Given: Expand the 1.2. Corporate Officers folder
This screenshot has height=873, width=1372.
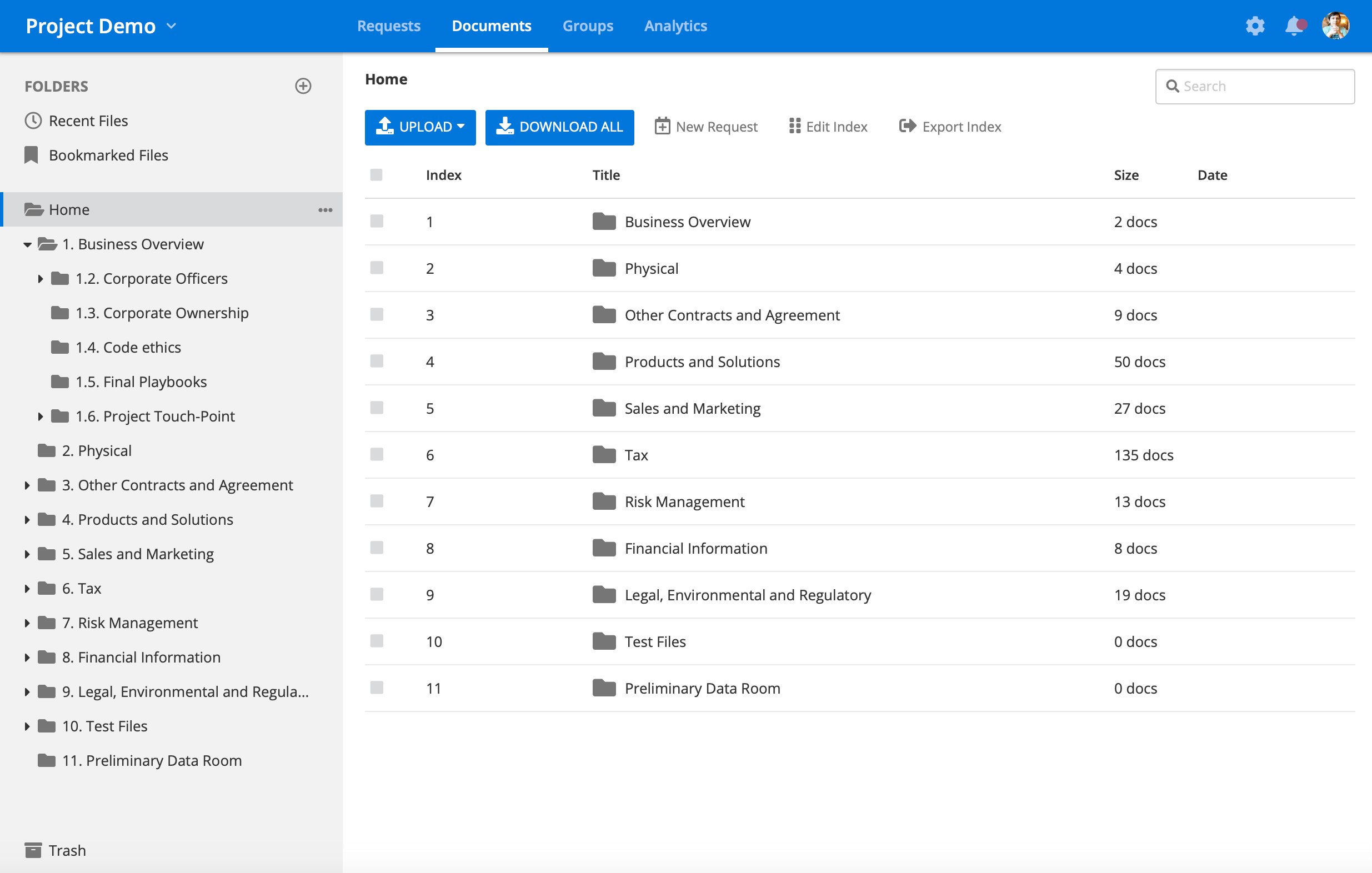Looking at the screenshot, I should [x=40, y=278].
